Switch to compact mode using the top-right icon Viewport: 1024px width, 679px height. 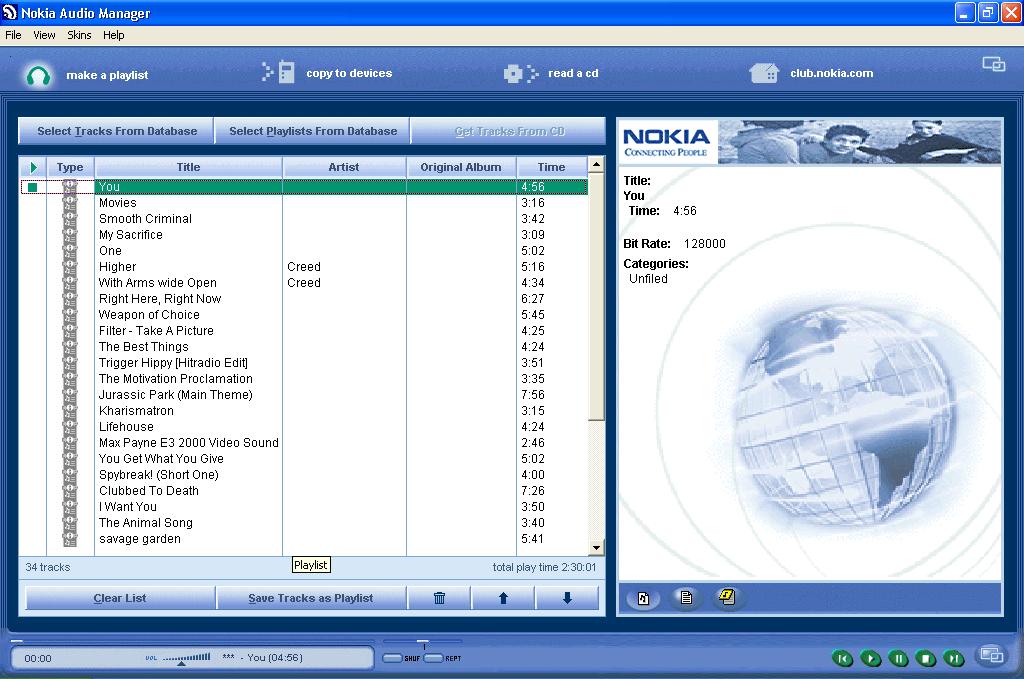click(x=993, y=64)
